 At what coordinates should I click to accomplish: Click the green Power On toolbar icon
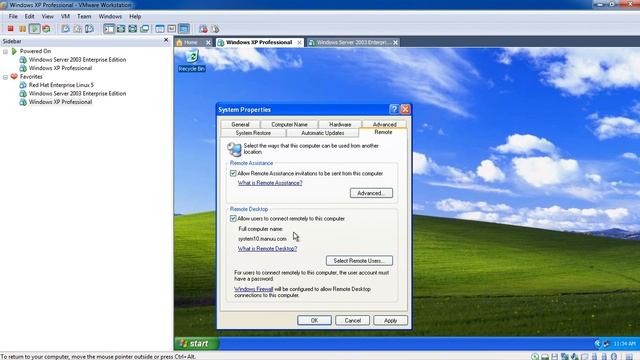point(34,29)
